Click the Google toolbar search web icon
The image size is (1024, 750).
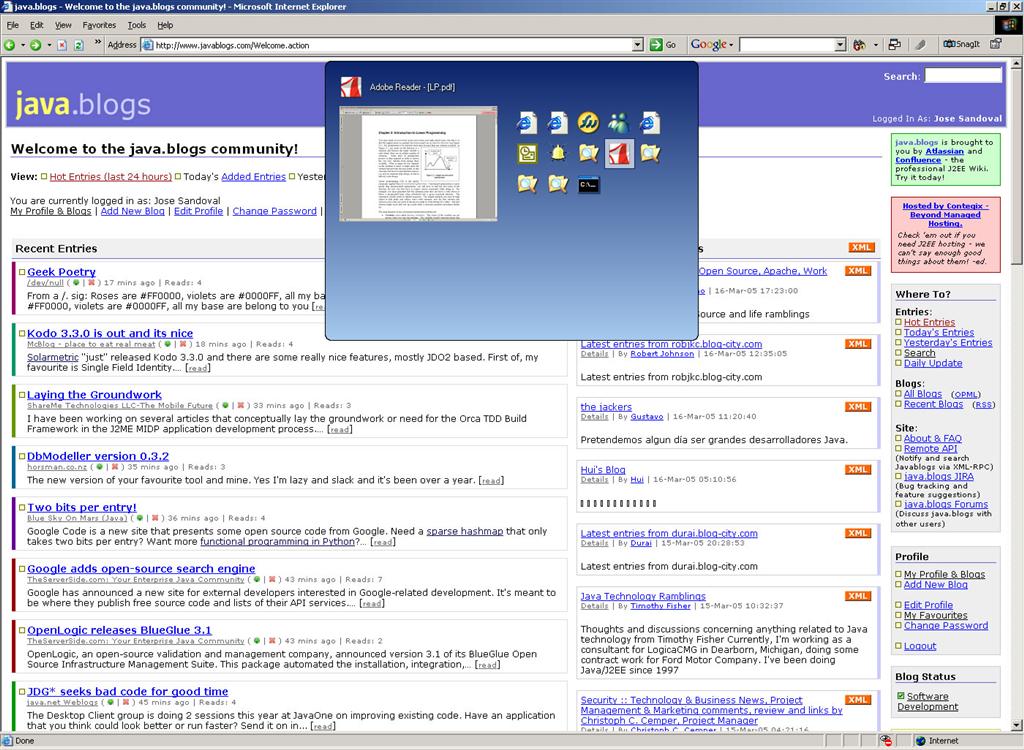(859, 44)
